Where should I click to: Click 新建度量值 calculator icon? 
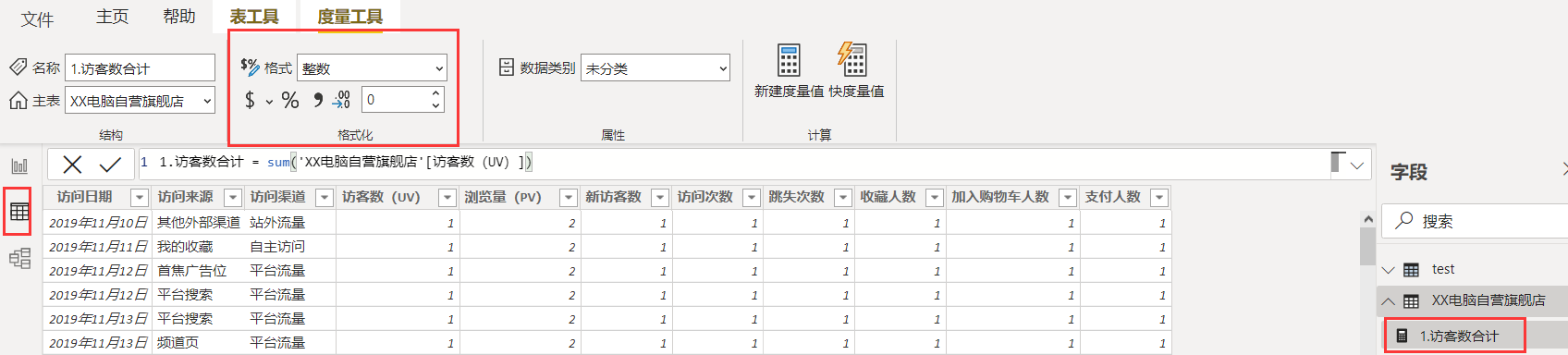(789, 60)
